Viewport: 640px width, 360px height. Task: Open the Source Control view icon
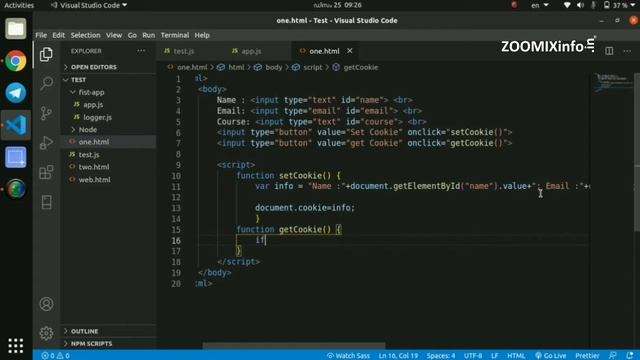click(47, 113)
